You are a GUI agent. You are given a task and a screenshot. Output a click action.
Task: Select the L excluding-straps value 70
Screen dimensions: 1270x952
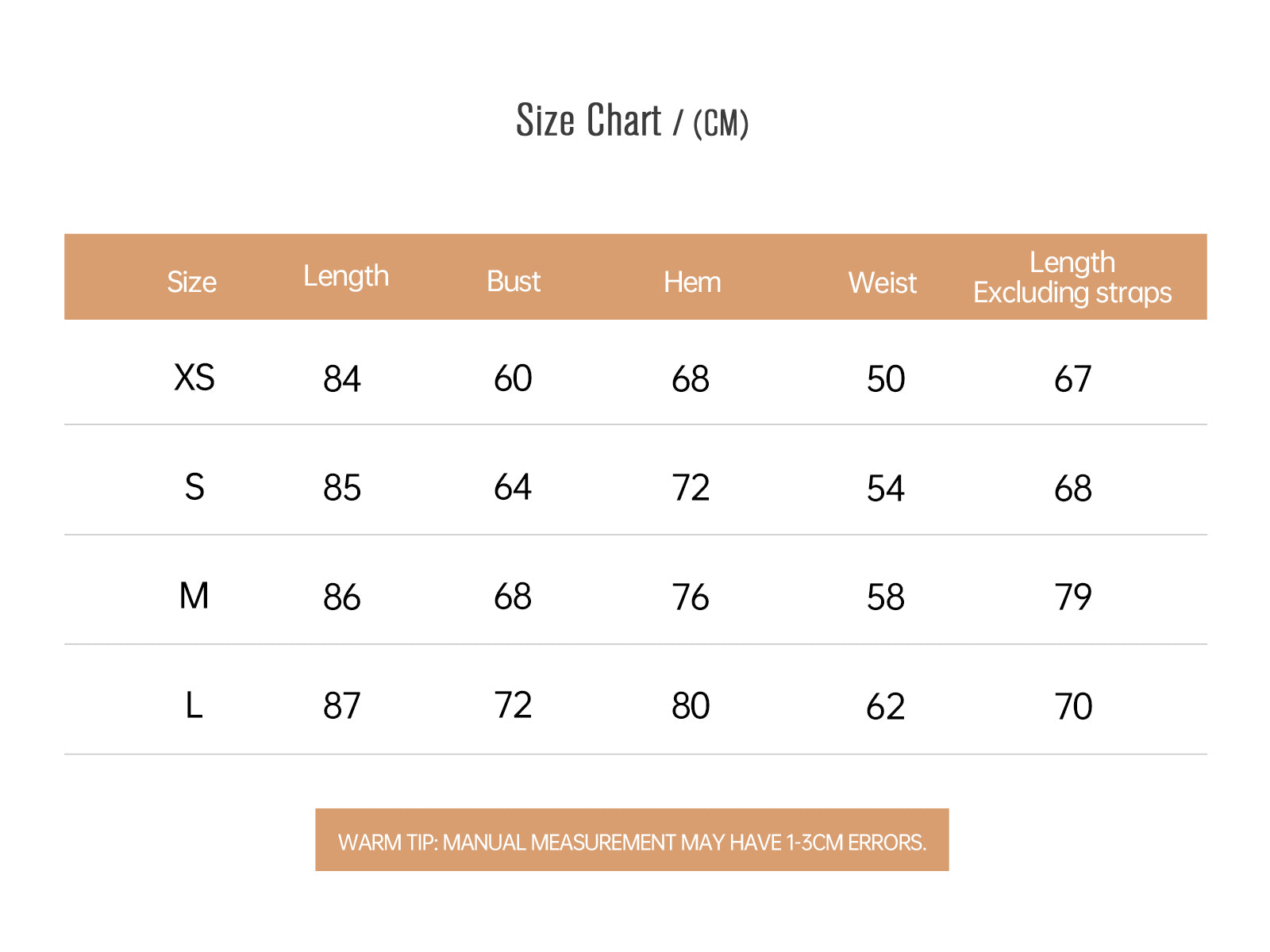(x=1073, y=707)
